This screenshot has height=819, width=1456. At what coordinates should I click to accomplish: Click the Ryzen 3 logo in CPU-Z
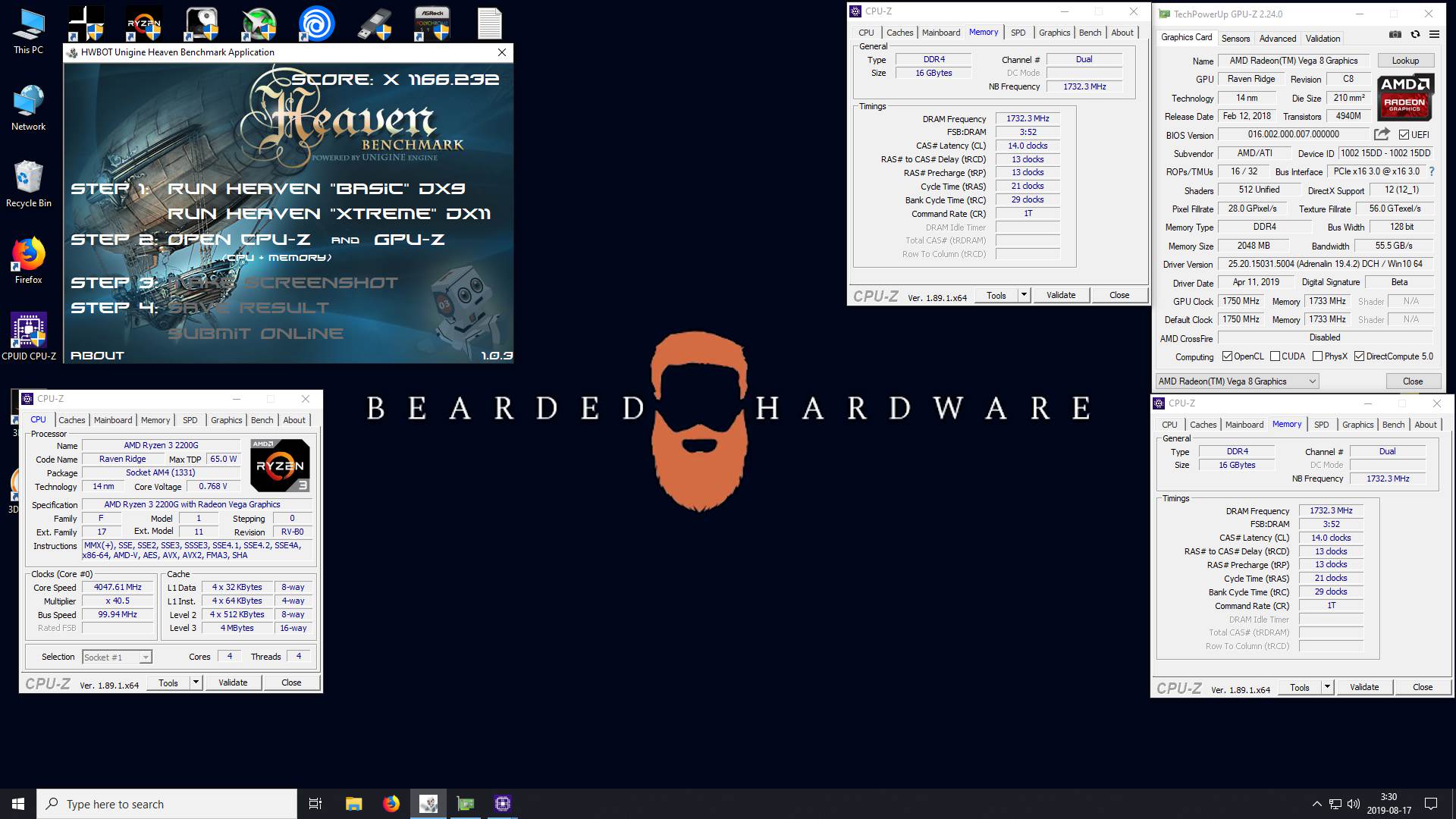[280, 465]
